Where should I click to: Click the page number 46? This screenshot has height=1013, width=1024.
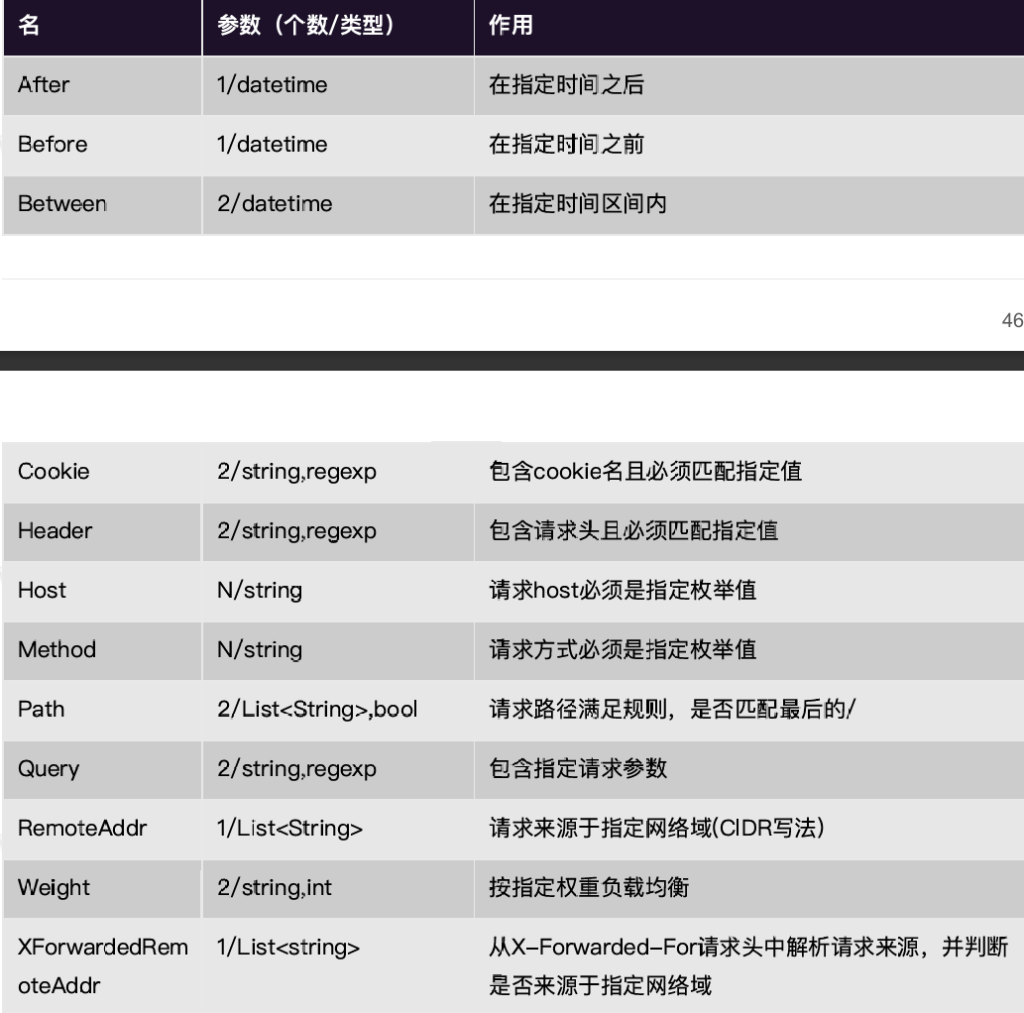pos(1011,321)
